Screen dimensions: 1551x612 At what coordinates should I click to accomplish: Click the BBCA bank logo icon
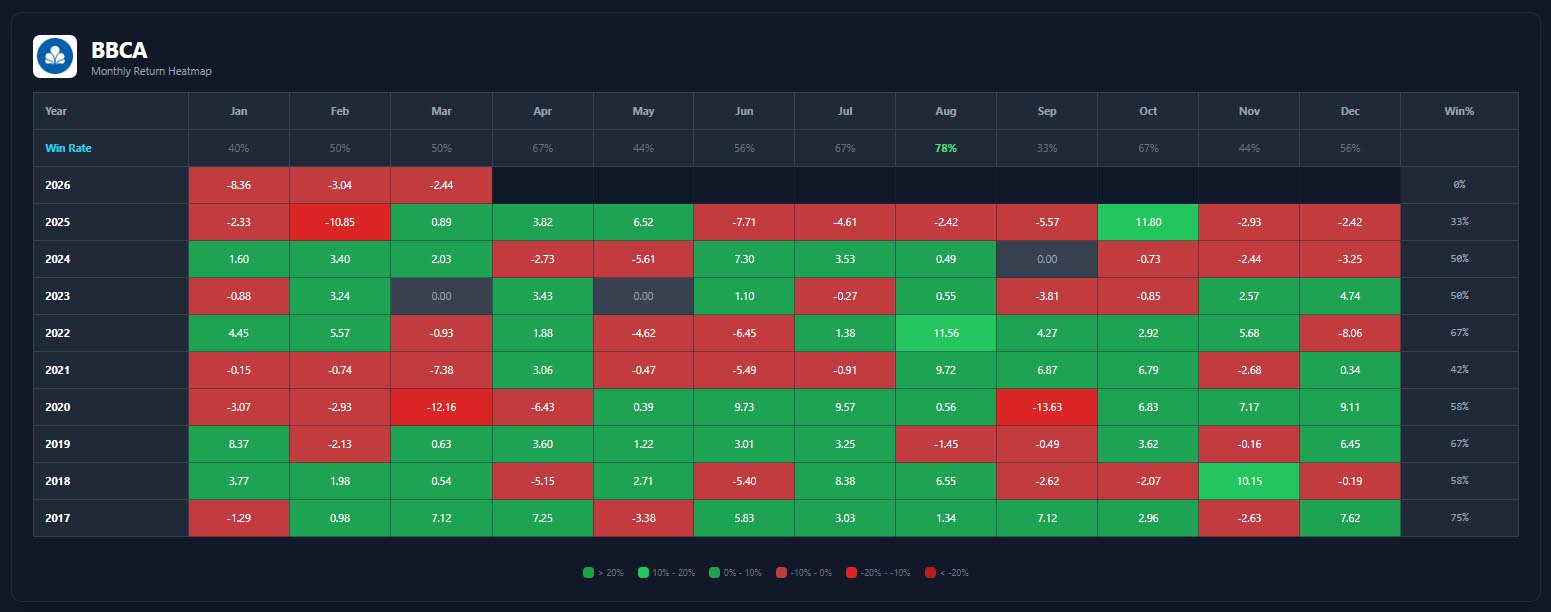click(55, 57)
